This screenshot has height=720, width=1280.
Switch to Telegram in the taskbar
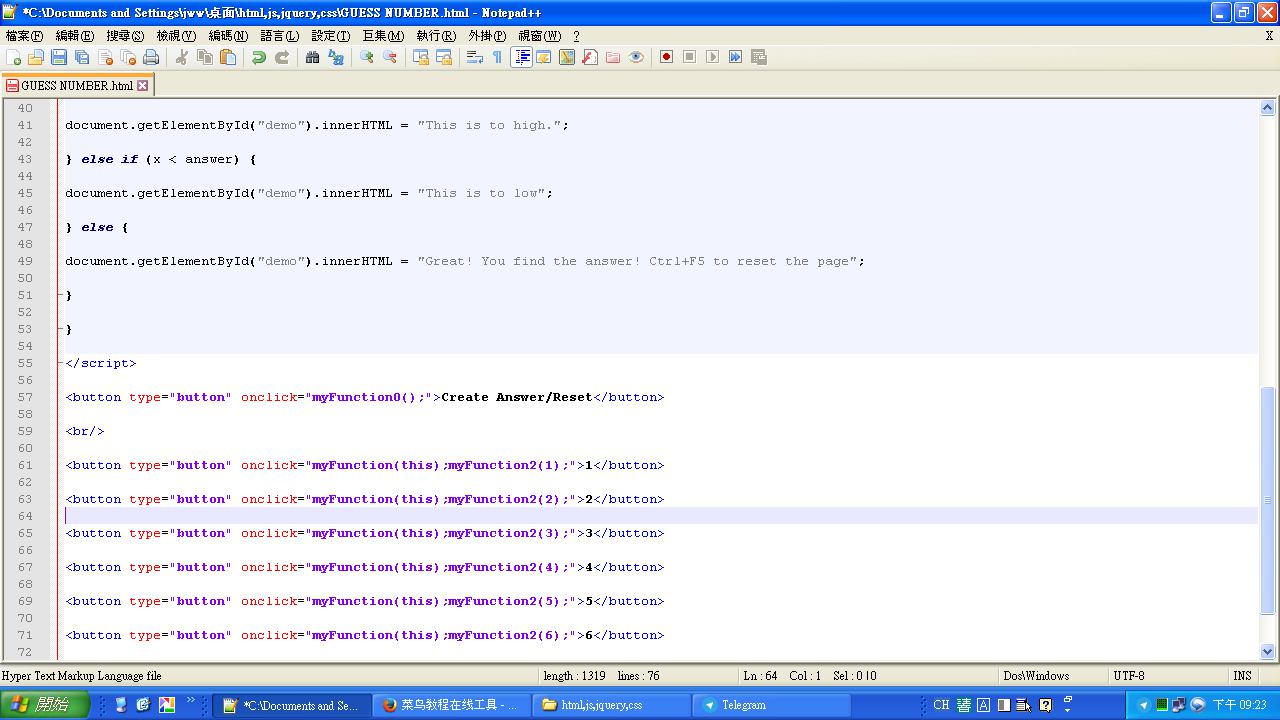coord(772,705)
